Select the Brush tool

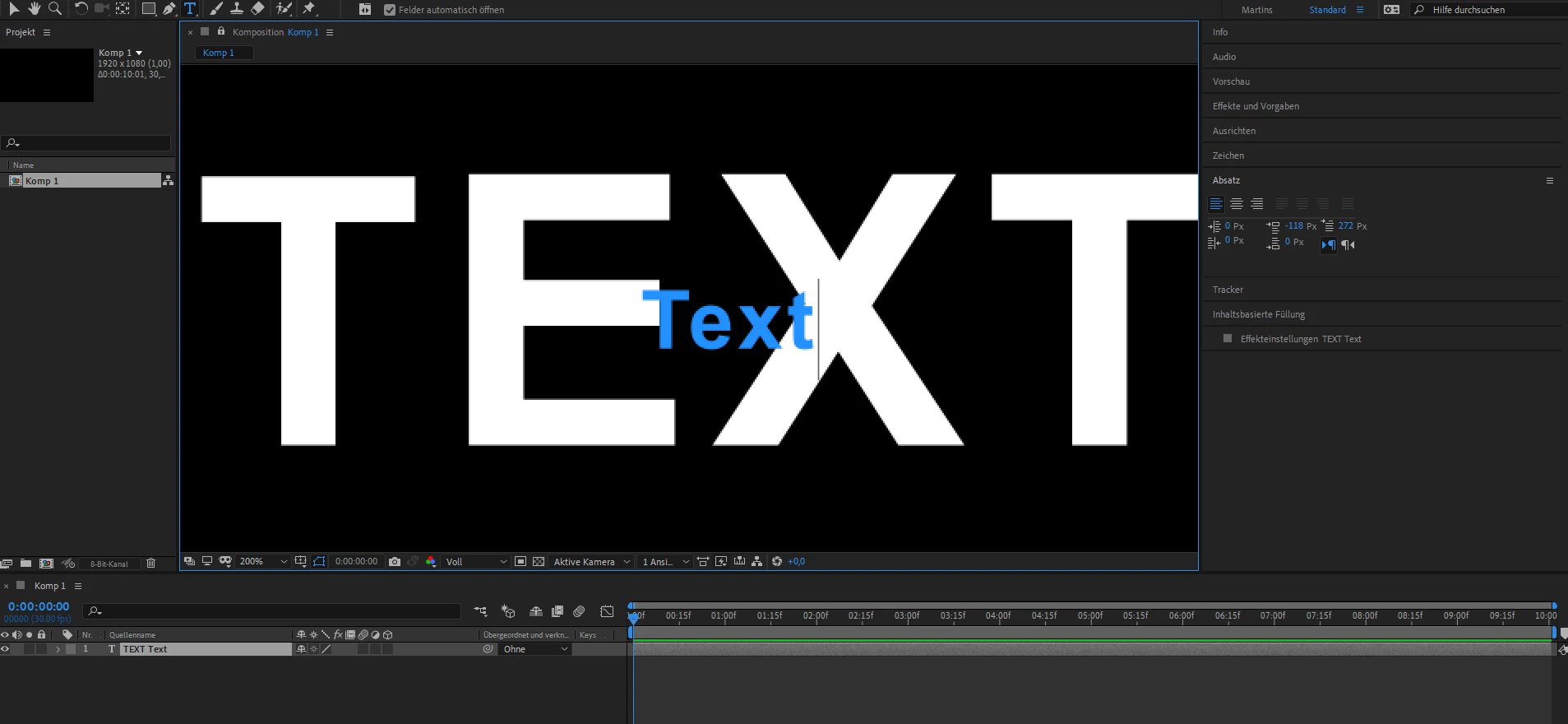[216, 9]
